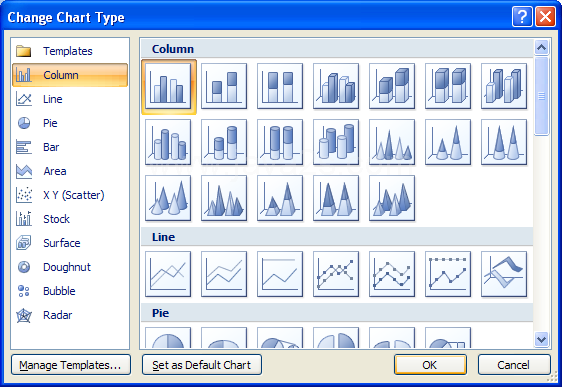Switch to Line chart category
Image resolution: width=562 pixels, height=387 pixels.
click(70, 99)
